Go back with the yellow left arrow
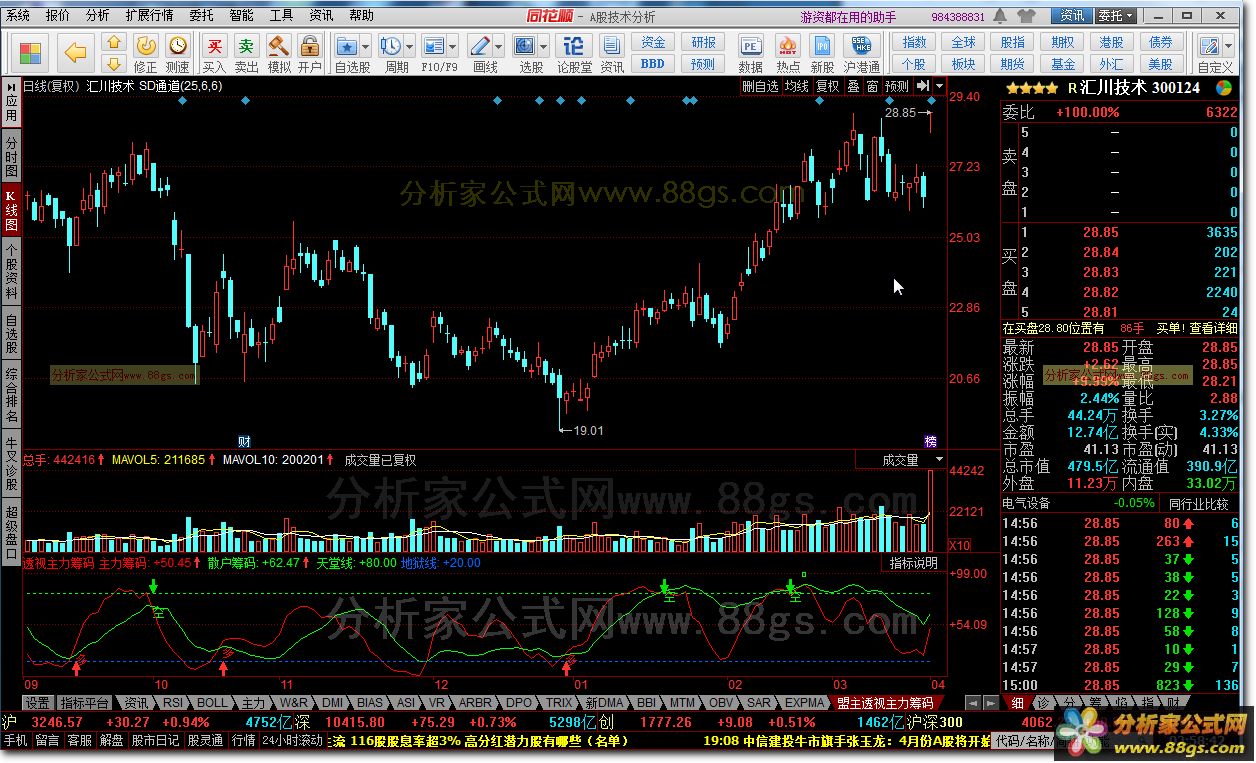1256x763 pixels. click(75, 52)
